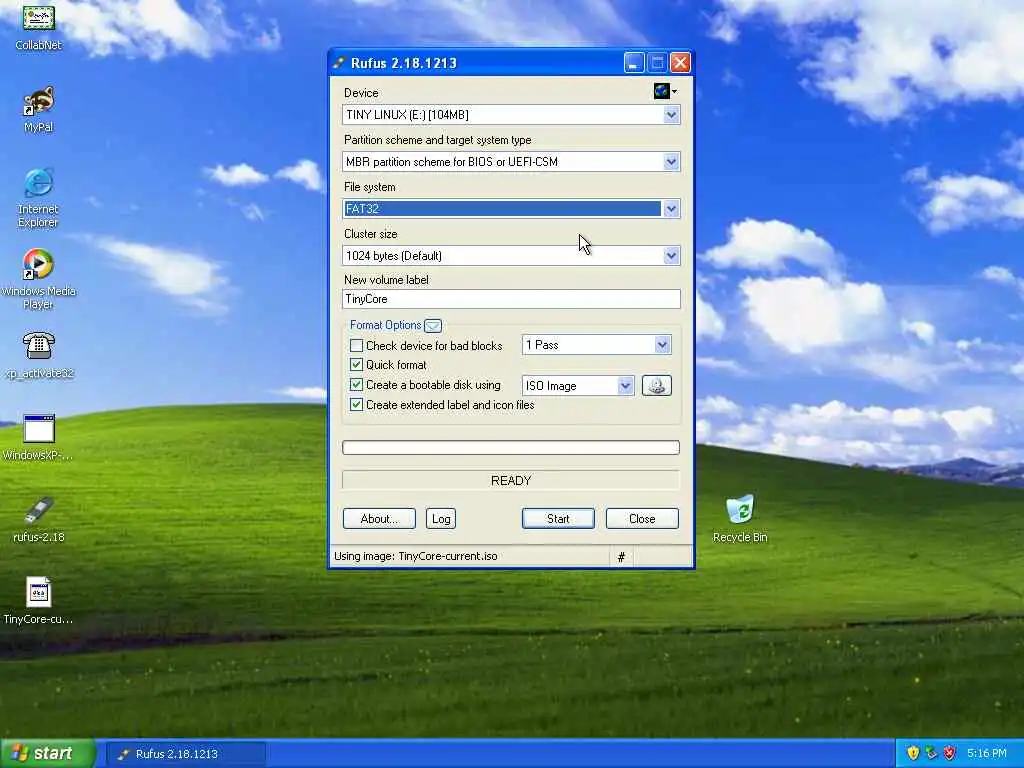The image size is (1024, 768).
Task: Click Using image: TinyCore-current.iso status text
Action: pos(415,556)
